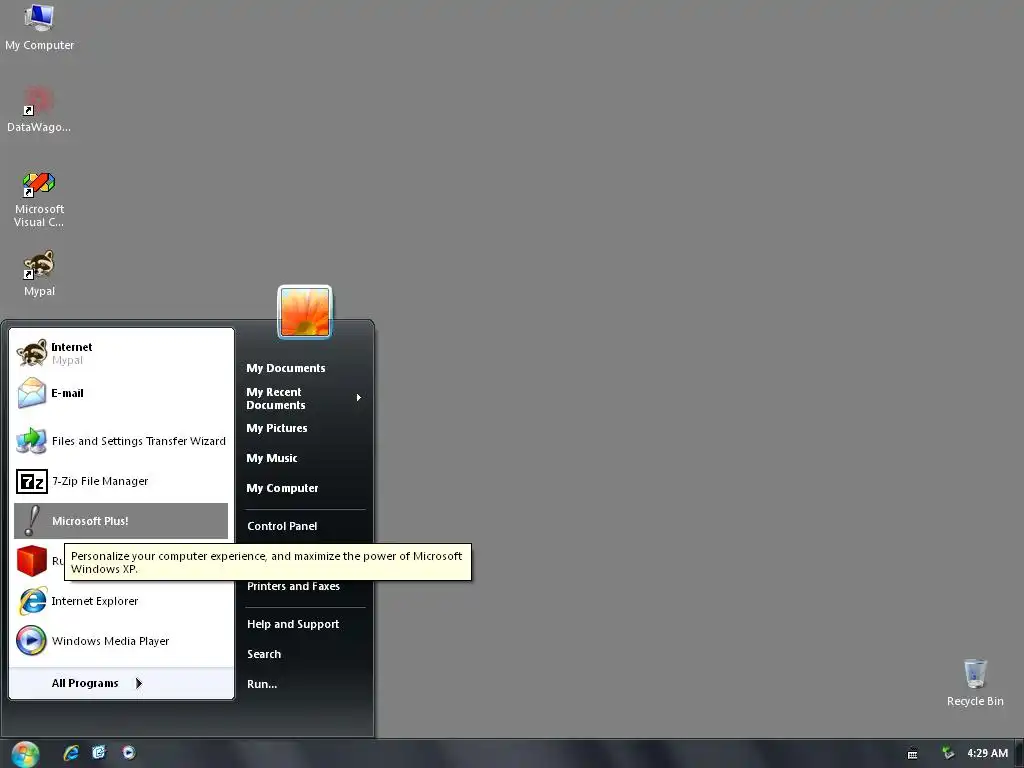Click the flower user account picture

pos(305,313)
